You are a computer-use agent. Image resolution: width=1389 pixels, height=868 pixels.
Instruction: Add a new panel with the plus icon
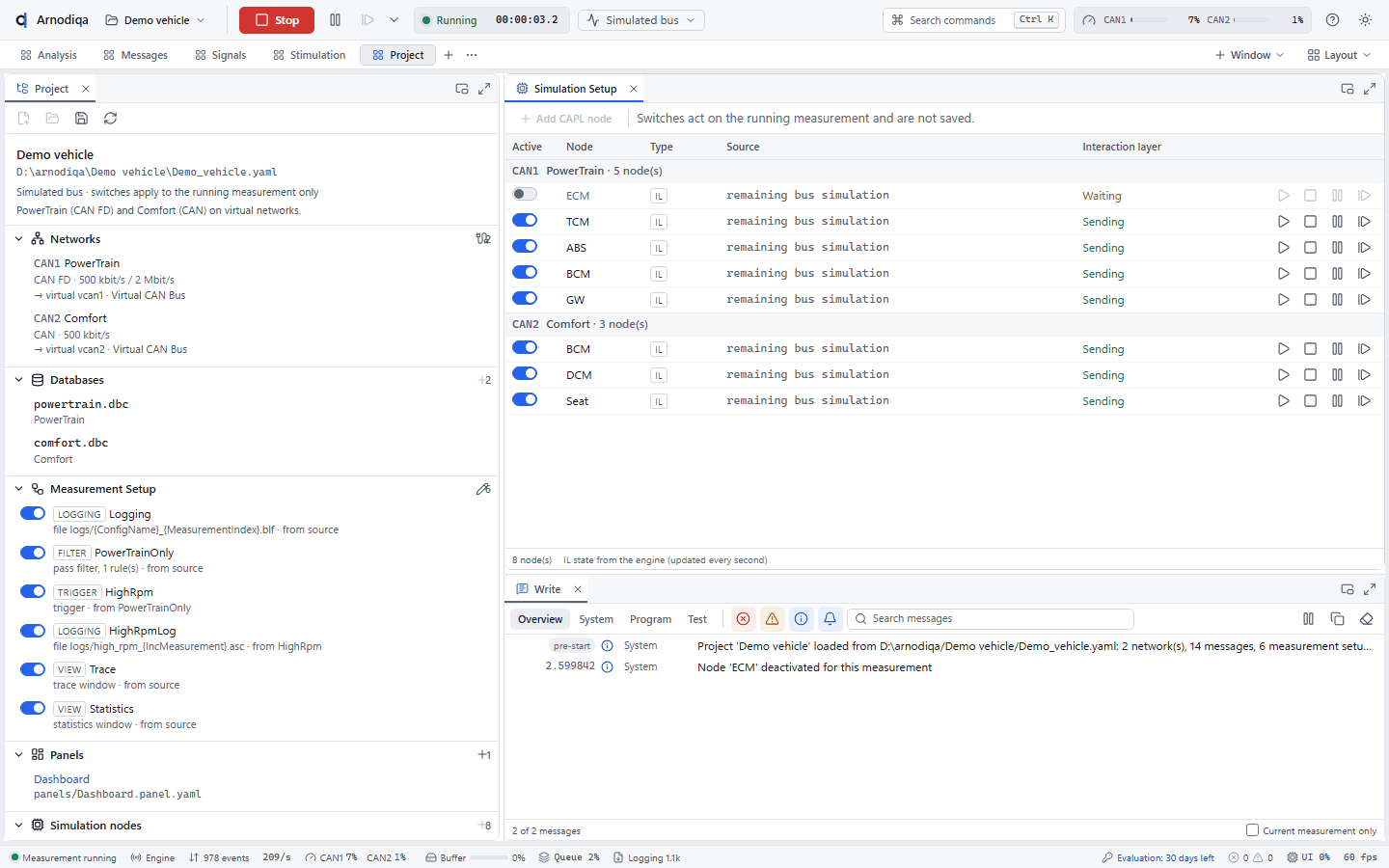pyautogui.click(x=484, y=755)
